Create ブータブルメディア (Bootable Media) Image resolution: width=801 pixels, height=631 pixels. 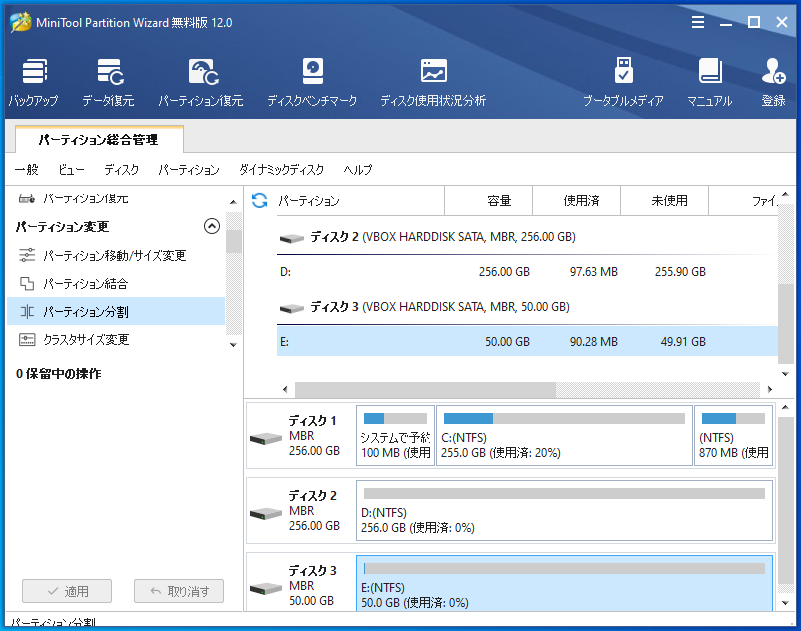coord(623,82)
